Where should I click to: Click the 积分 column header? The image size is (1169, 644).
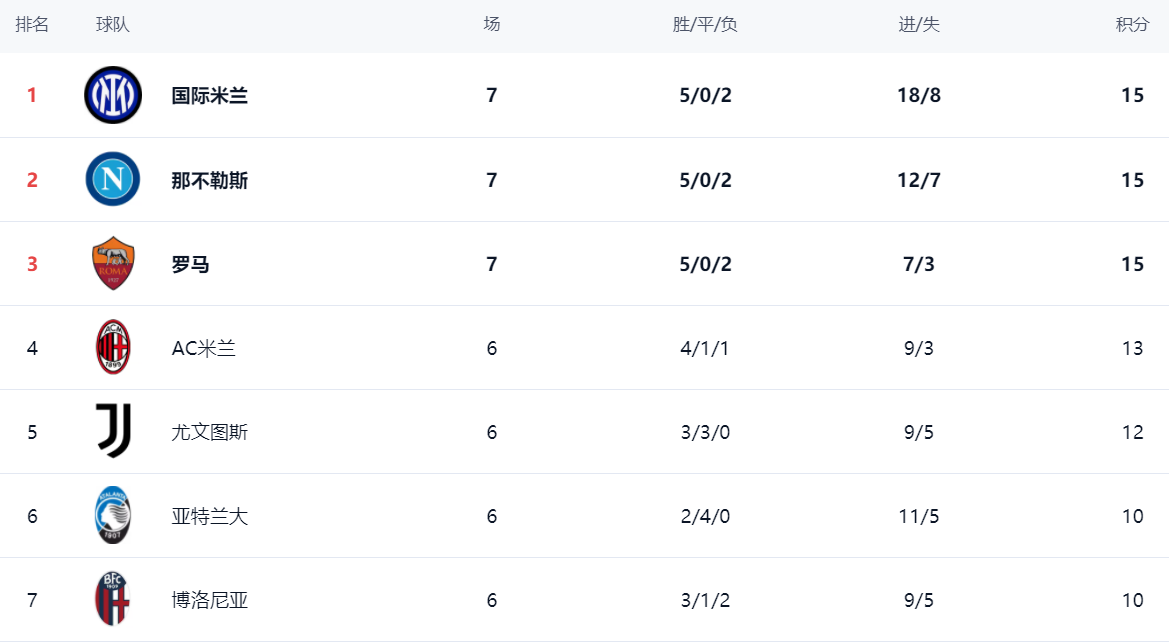pos(1132,25)
